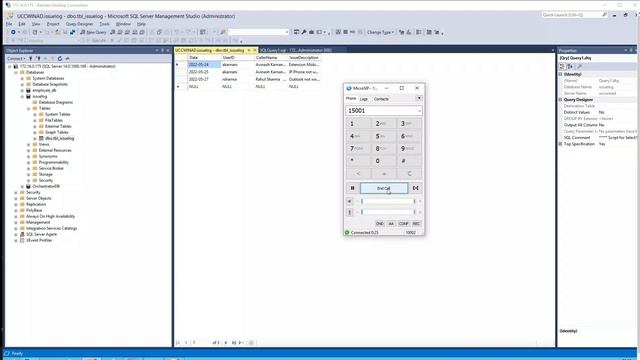Toggle CONF conference mode in MicroSIP
640x360 pixels.
403,224
